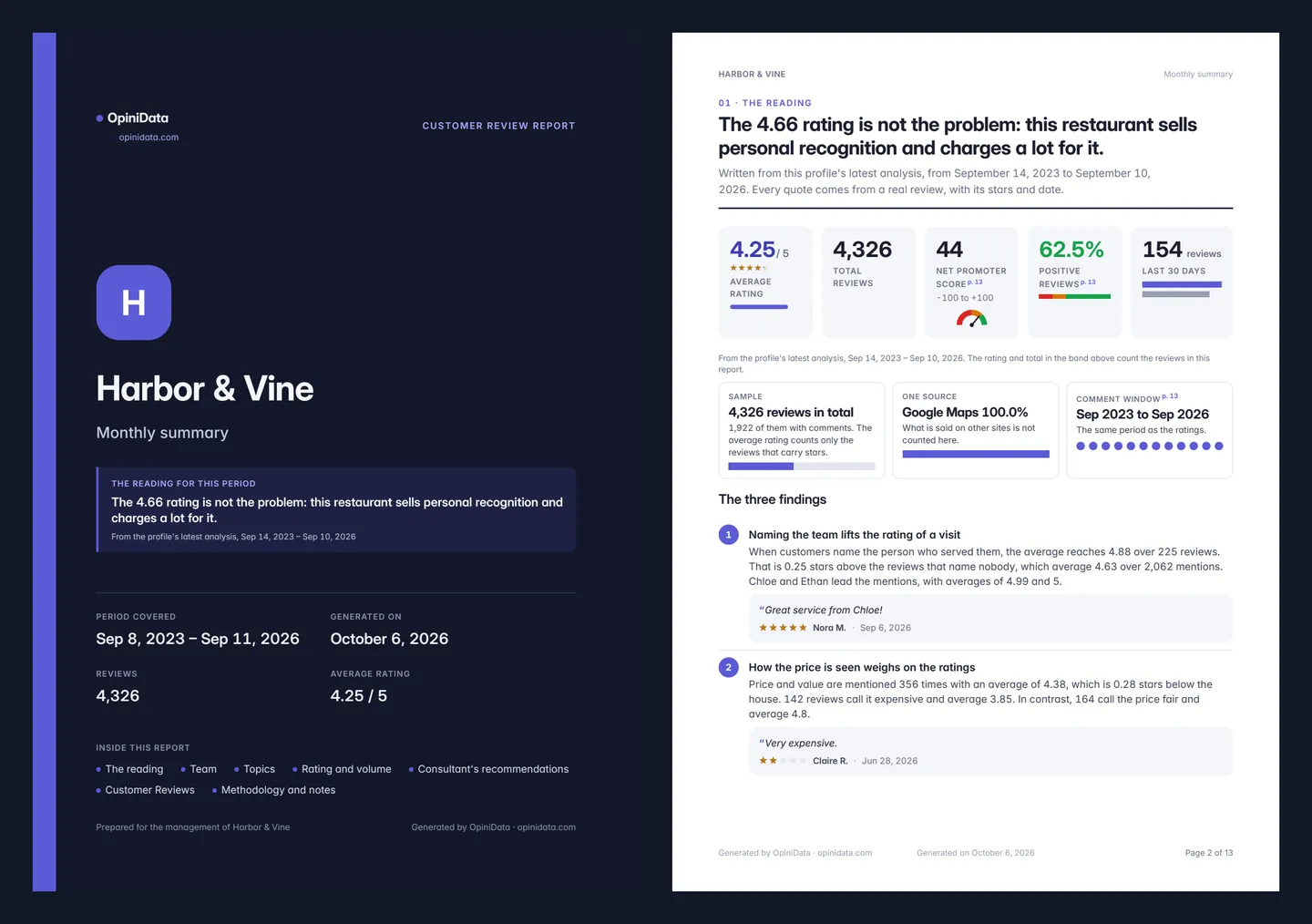Select the 62.5% positive reviews value
The image size is (1312, 924).
pyautogui.click(x=1071, y=250)
